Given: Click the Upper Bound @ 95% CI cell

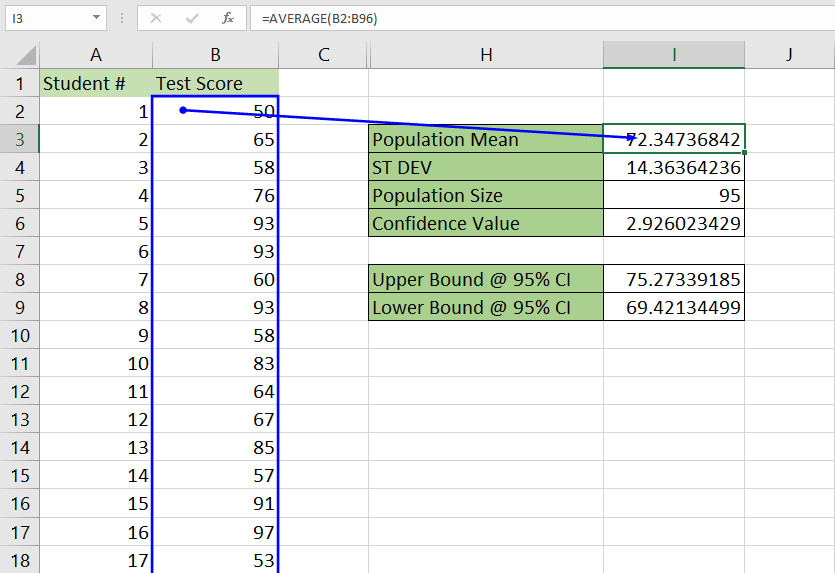Looking at the screenshot, I should click(x=486, y=279).
